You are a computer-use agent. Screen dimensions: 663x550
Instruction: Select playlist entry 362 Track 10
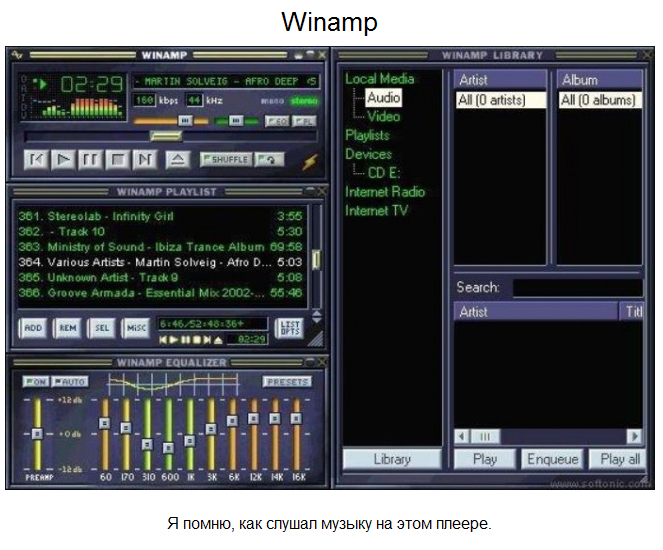(x=160, y=232)
